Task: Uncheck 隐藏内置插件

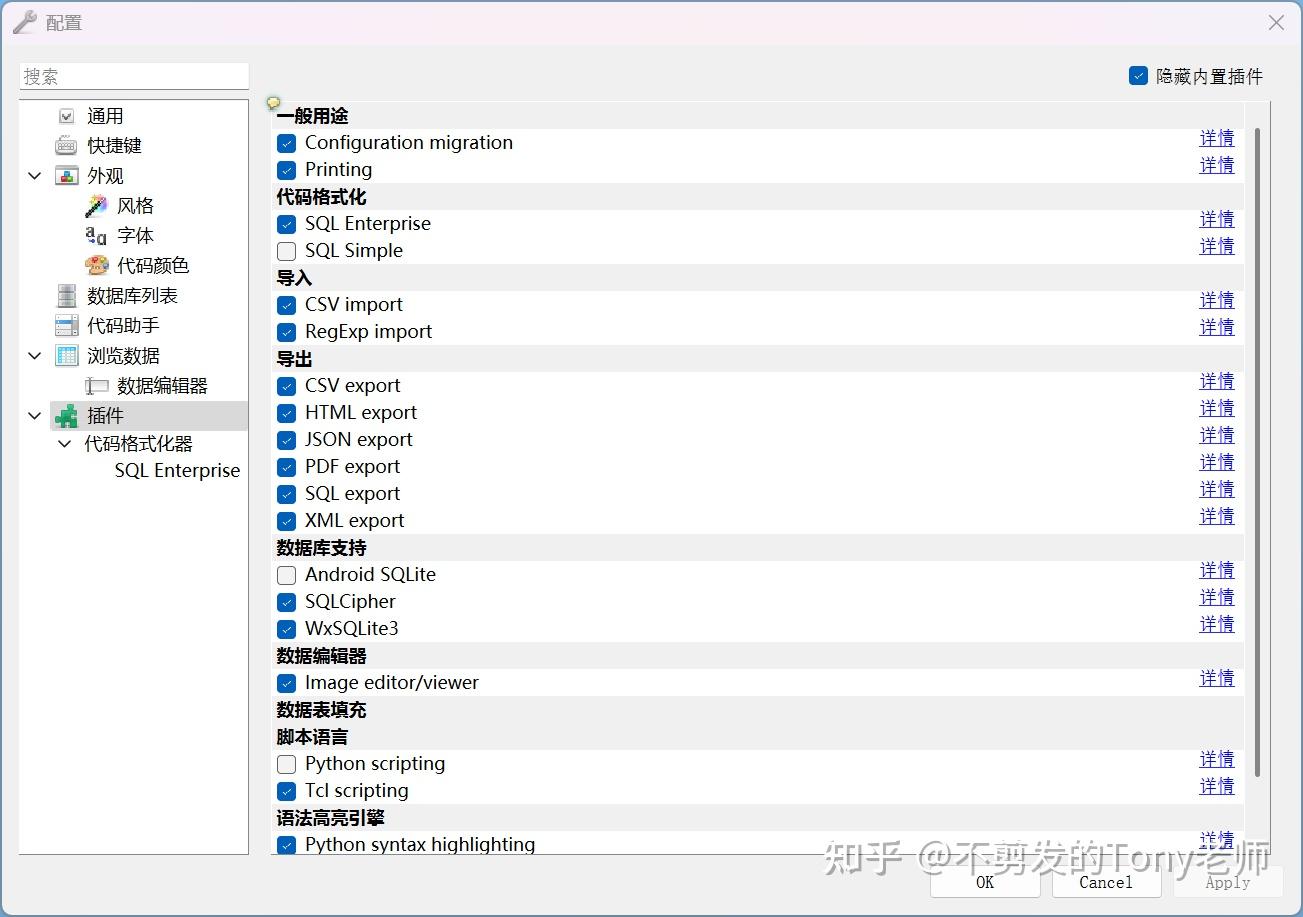Action: tap(1138, 75)
